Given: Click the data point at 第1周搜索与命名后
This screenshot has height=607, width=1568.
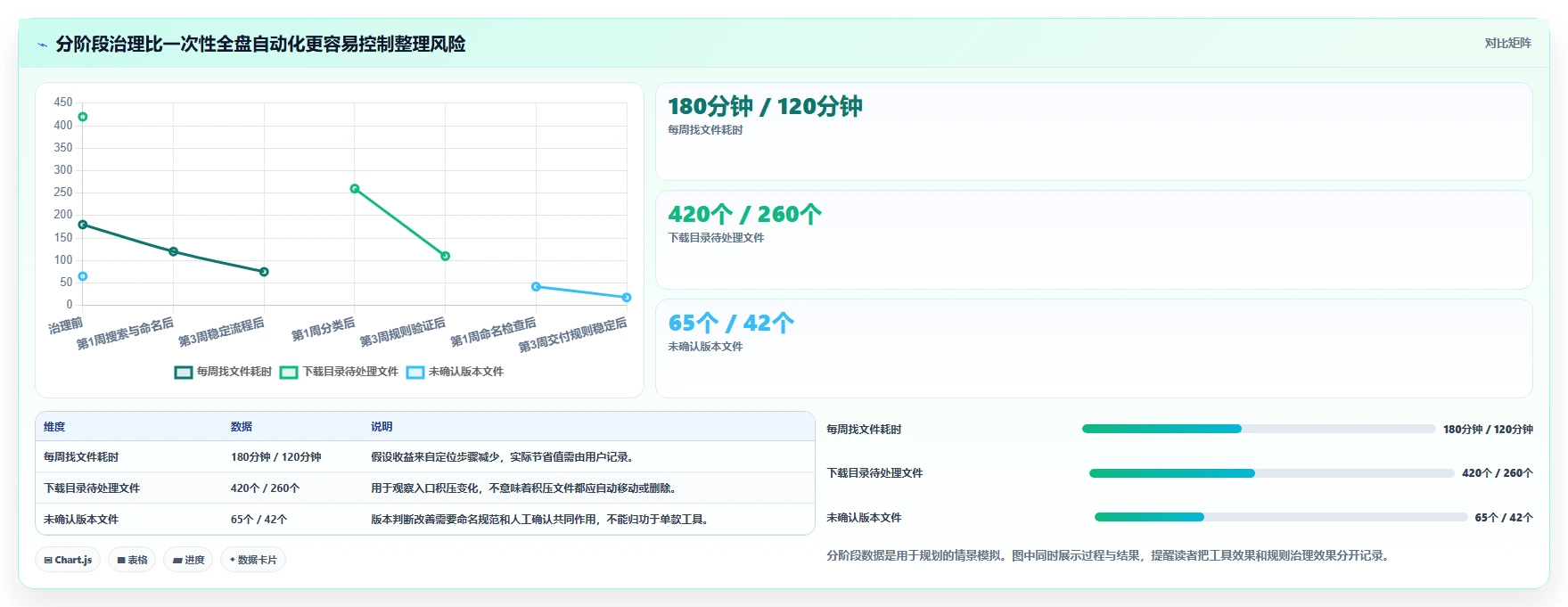Looking at the screenshot, I should point(174,251).
